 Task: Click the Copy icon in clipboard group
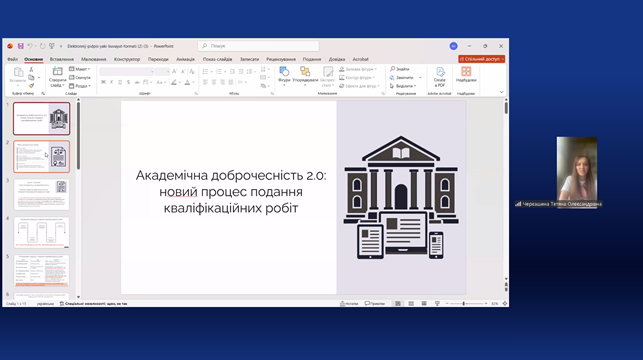[31, 77]
